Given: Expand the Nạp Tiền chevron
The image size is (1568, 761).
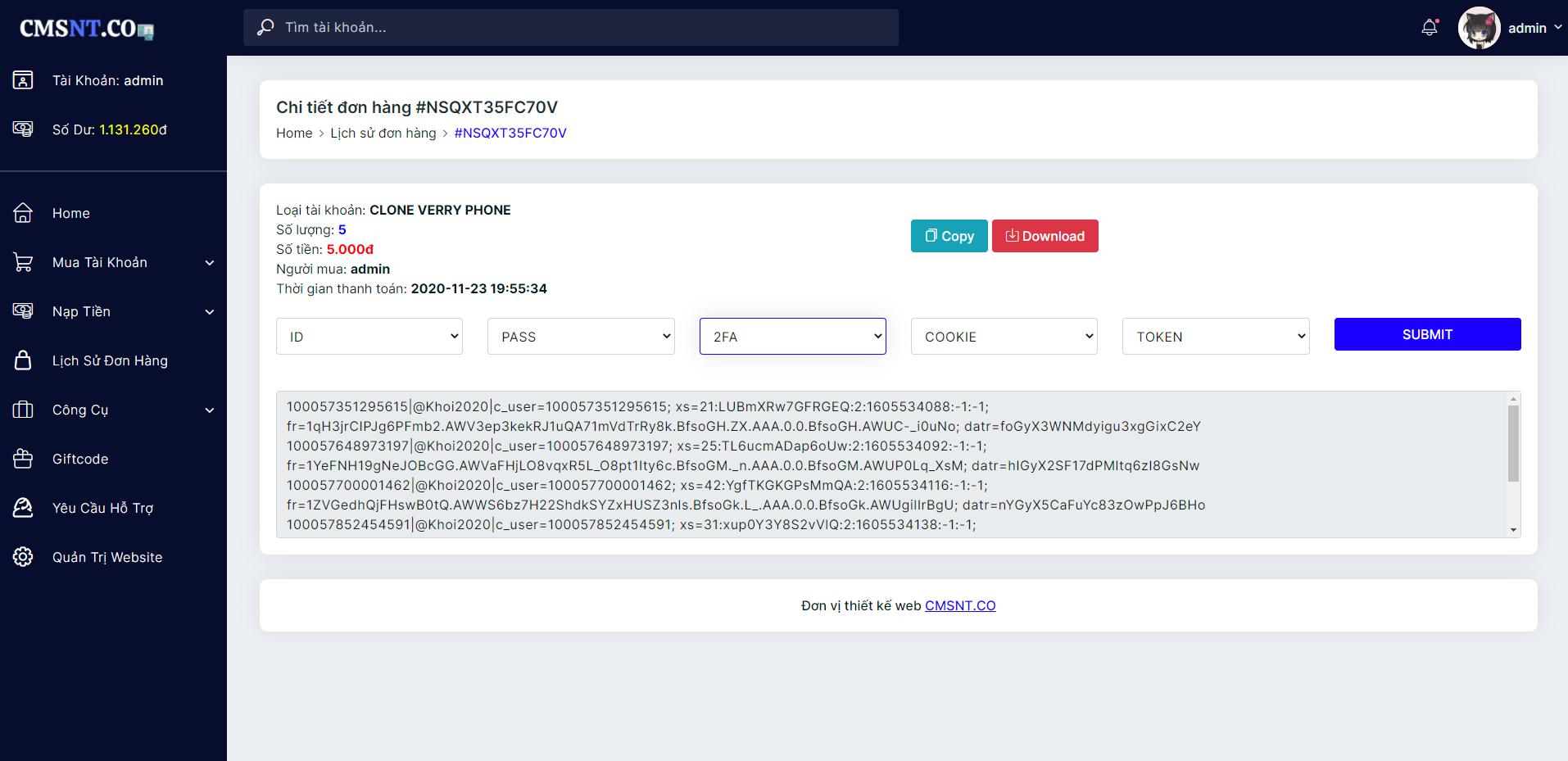Looking at the screenshot, I should [x=210, y=312].
